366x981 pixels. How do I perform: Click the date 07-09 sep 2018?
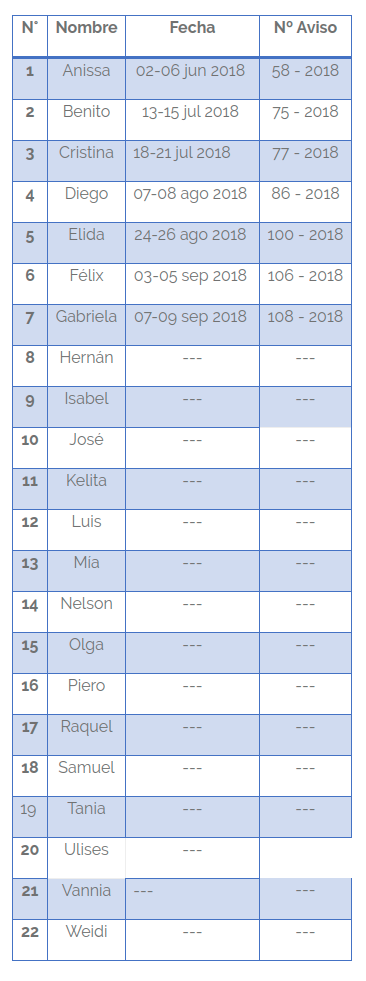pyautogui.click(x=190, y=317)
